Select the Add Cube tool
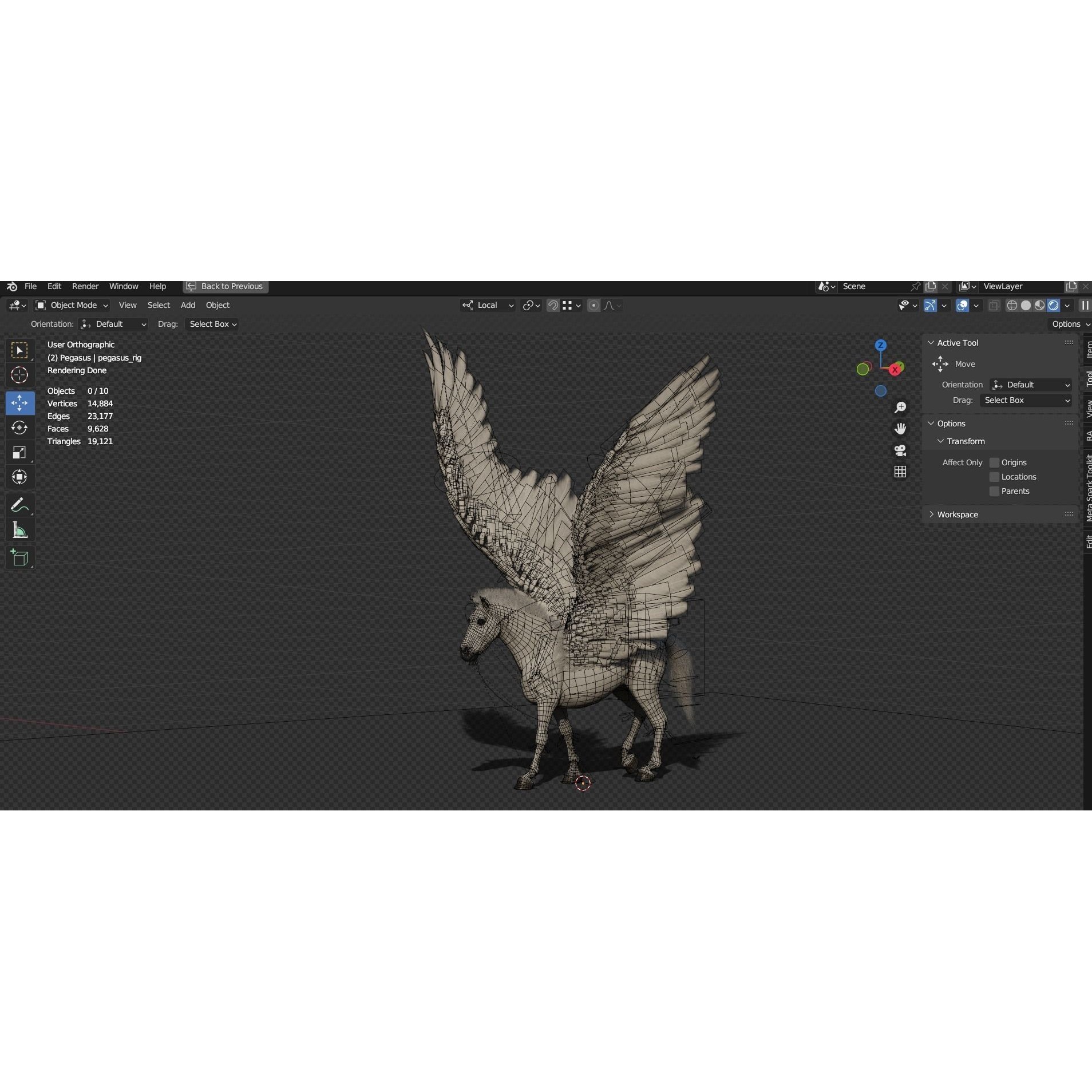This screenshot has width=1092, height=1092. click(x=21, y=557)
